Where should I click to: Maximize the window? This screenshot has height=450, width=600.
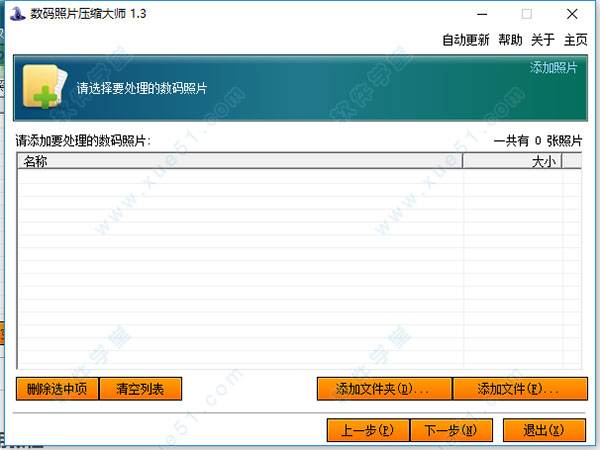point(527,14)
